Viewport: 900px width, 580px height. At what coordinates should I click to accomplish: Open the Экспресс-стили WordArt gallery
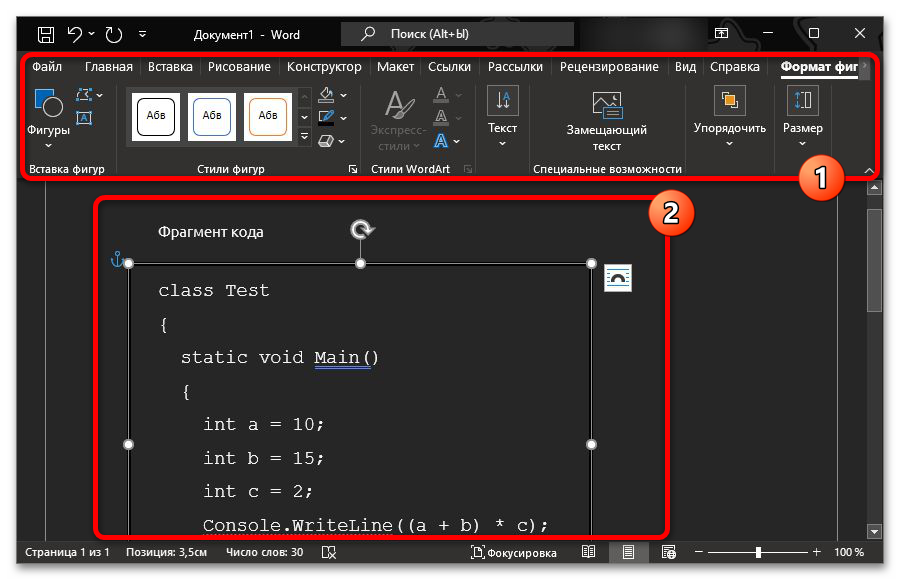coord(399,121)
